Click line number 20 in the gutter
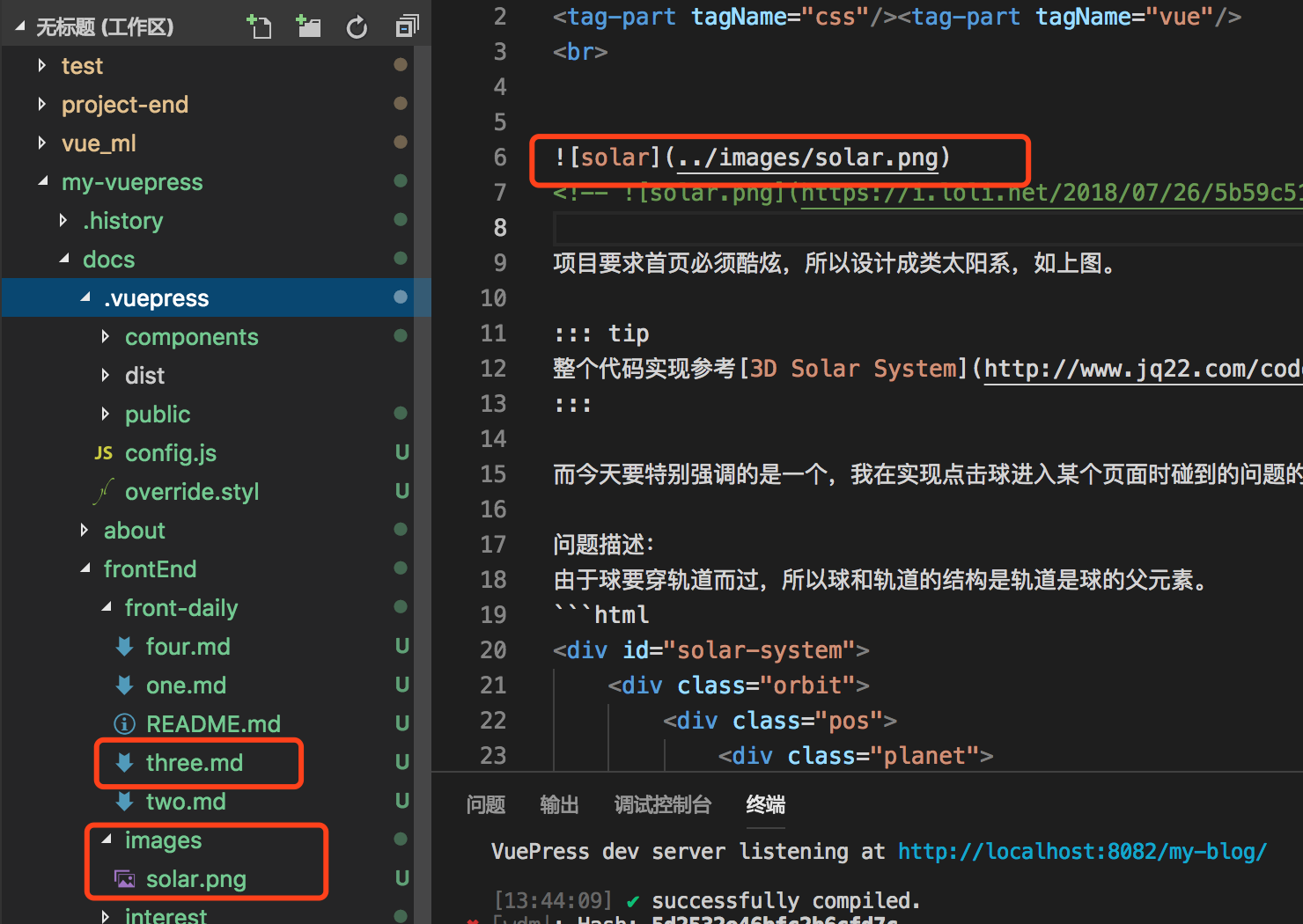 [493, 650]
